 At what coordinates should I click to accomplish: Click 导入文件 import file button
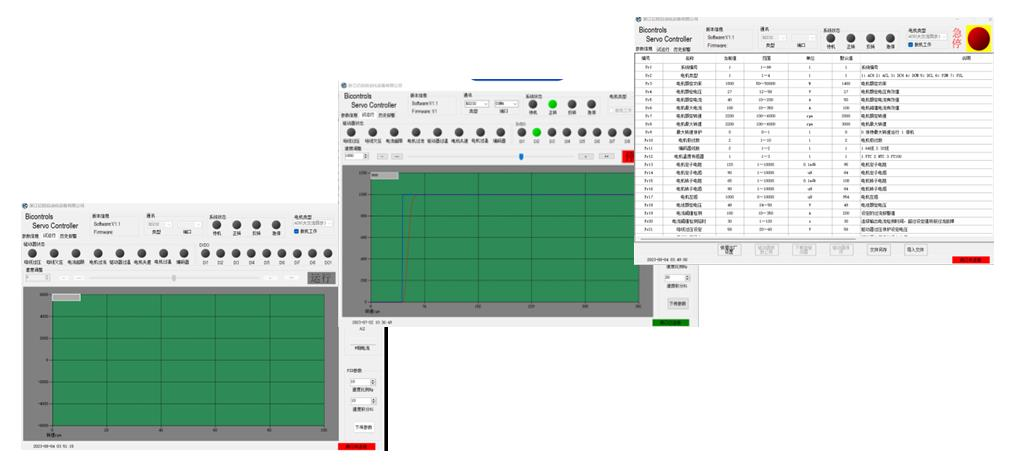pos(915,250)
